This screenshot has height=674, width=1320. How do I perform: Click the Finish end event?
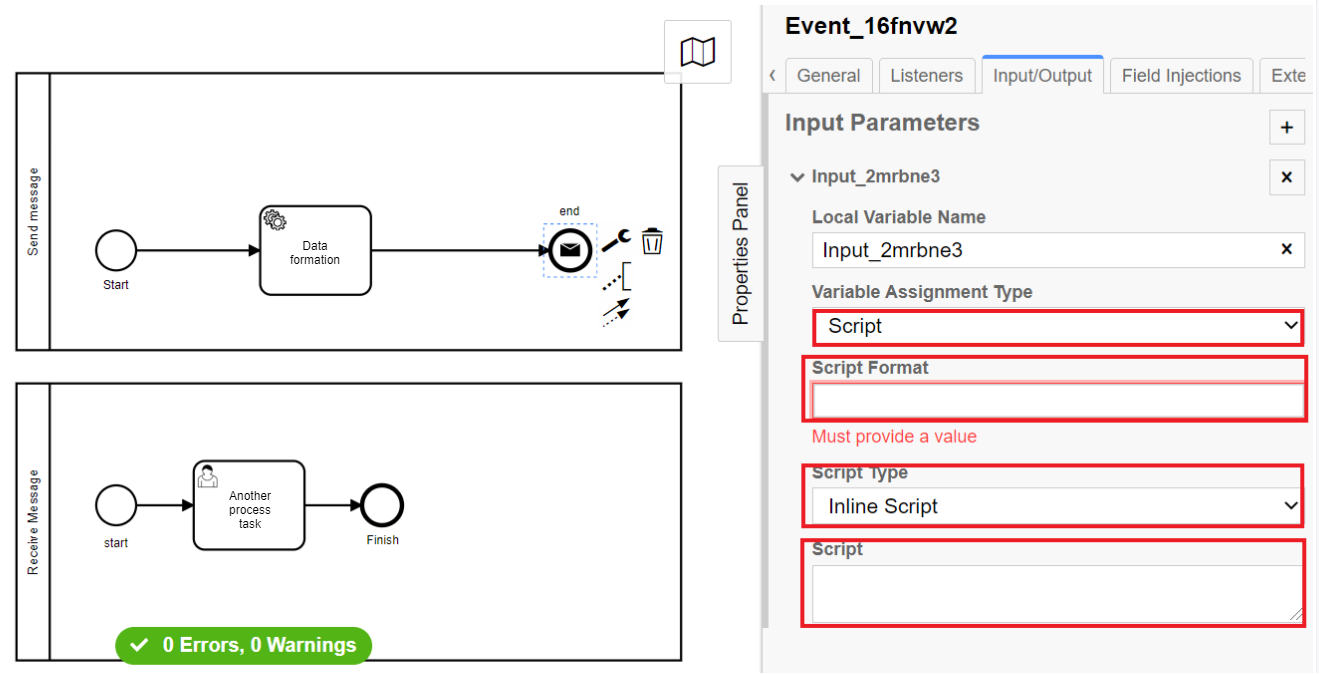[x=382, y=505]
